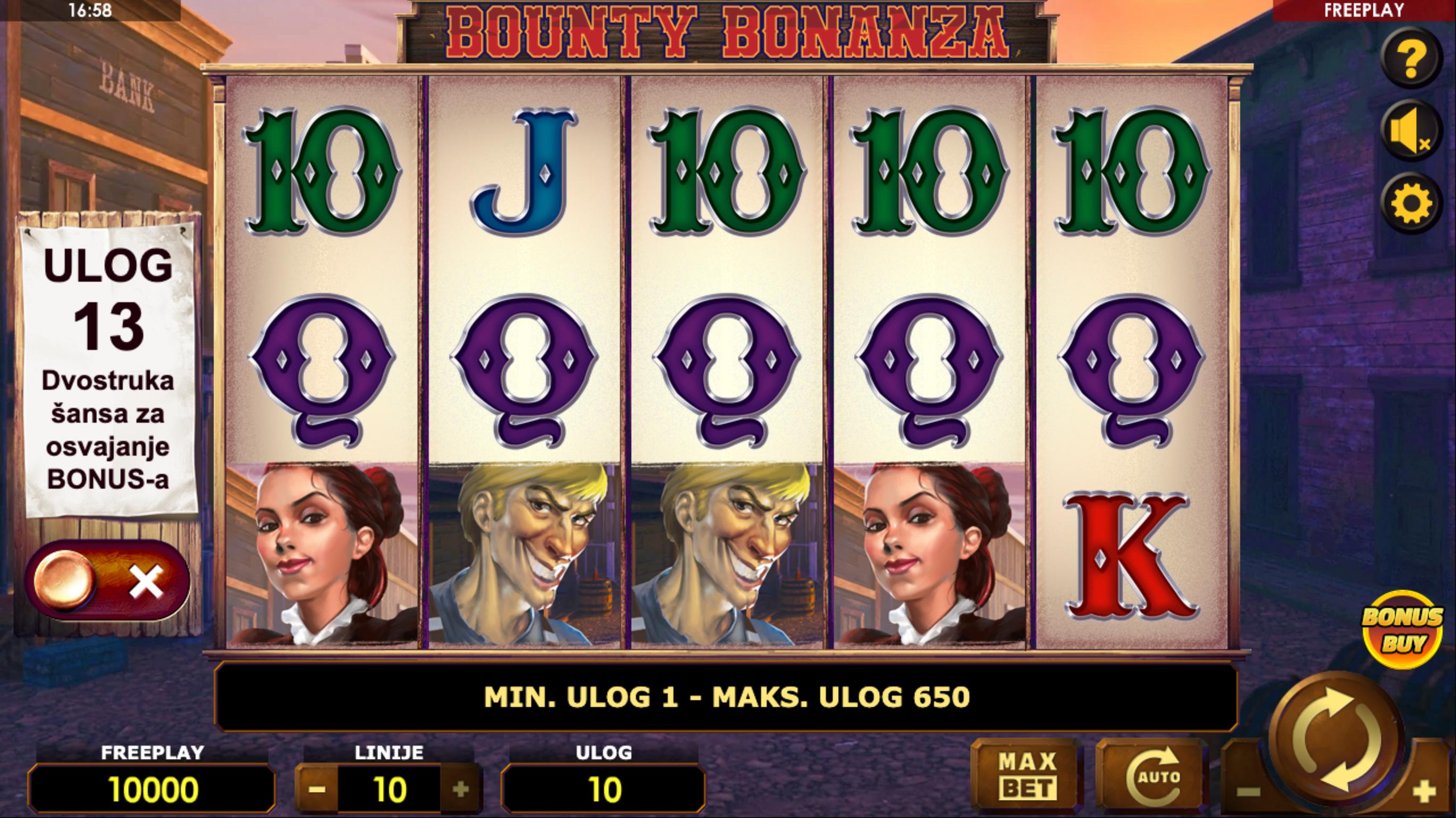This screenshot has width=1456, height=818.
Task: Decrease Linije count with minus
Action: pyautogui.click(x=317, y=789)
